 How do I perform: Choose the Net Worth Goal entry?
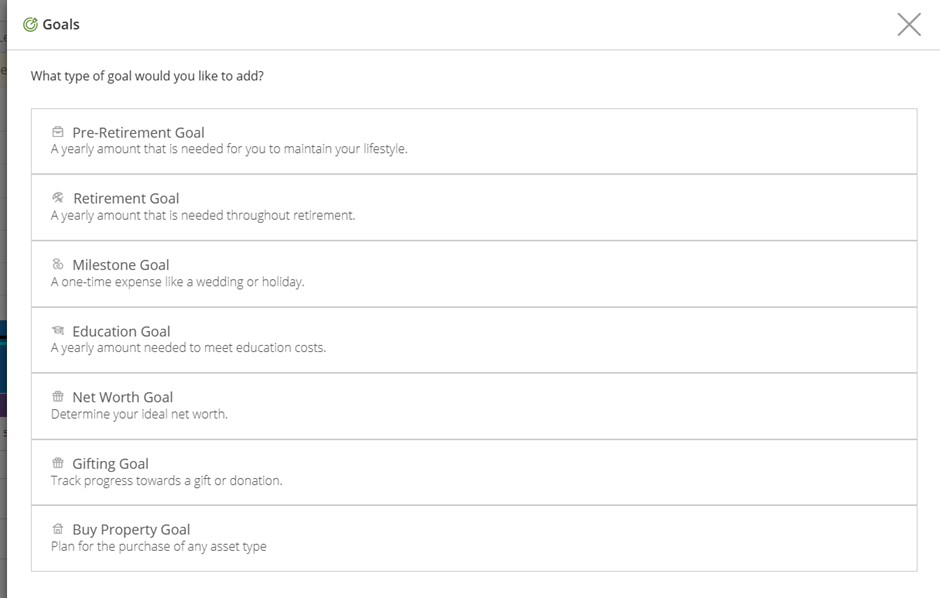point(474,406)
